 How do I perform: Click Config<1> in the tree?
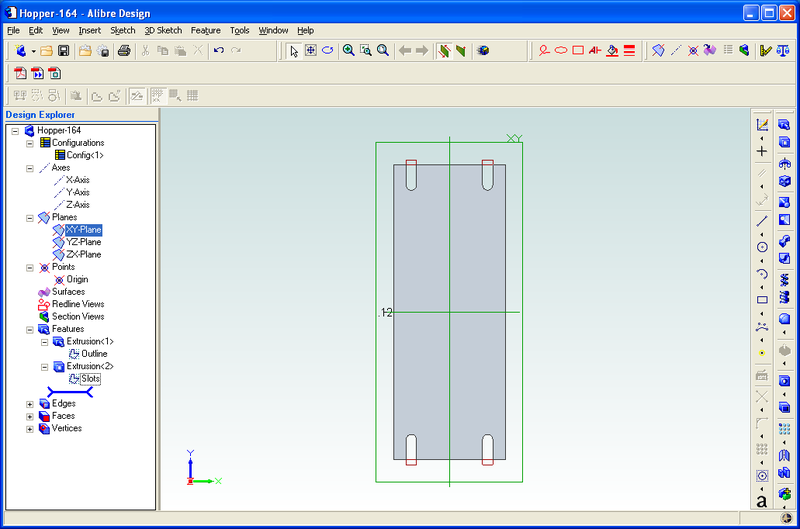[x=85, y=155]
